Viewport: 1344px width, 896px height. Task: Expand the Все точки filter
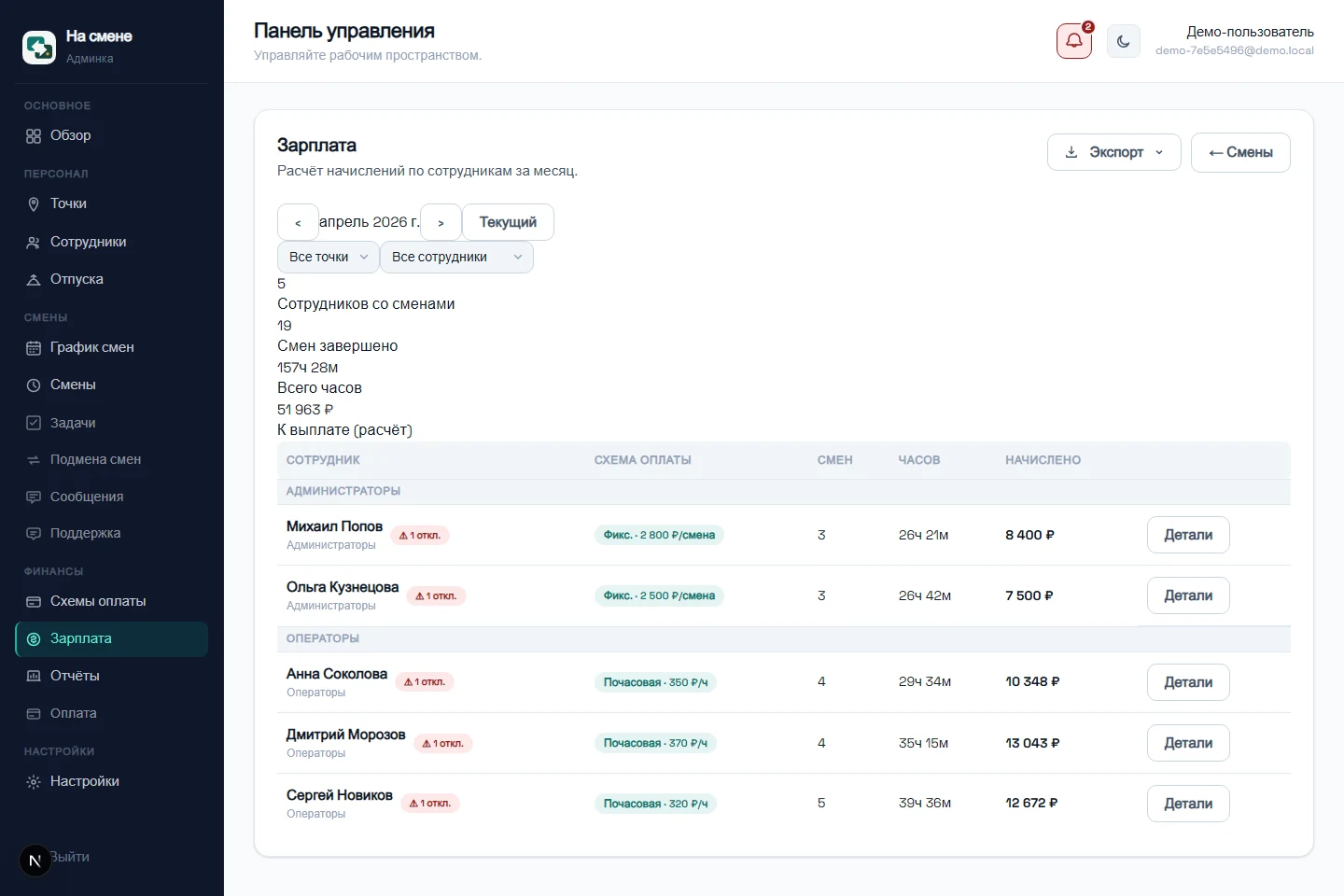point(328,257)
